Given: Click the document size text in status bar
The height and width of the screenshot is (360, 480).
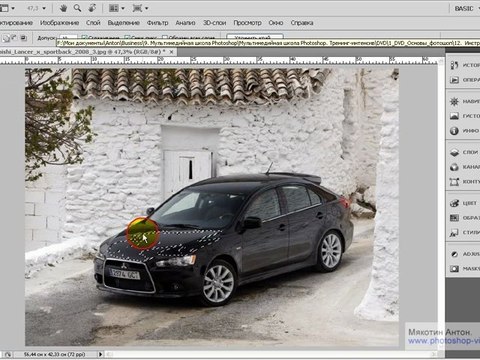Looking at the screenshot, I should click(54, 354).
